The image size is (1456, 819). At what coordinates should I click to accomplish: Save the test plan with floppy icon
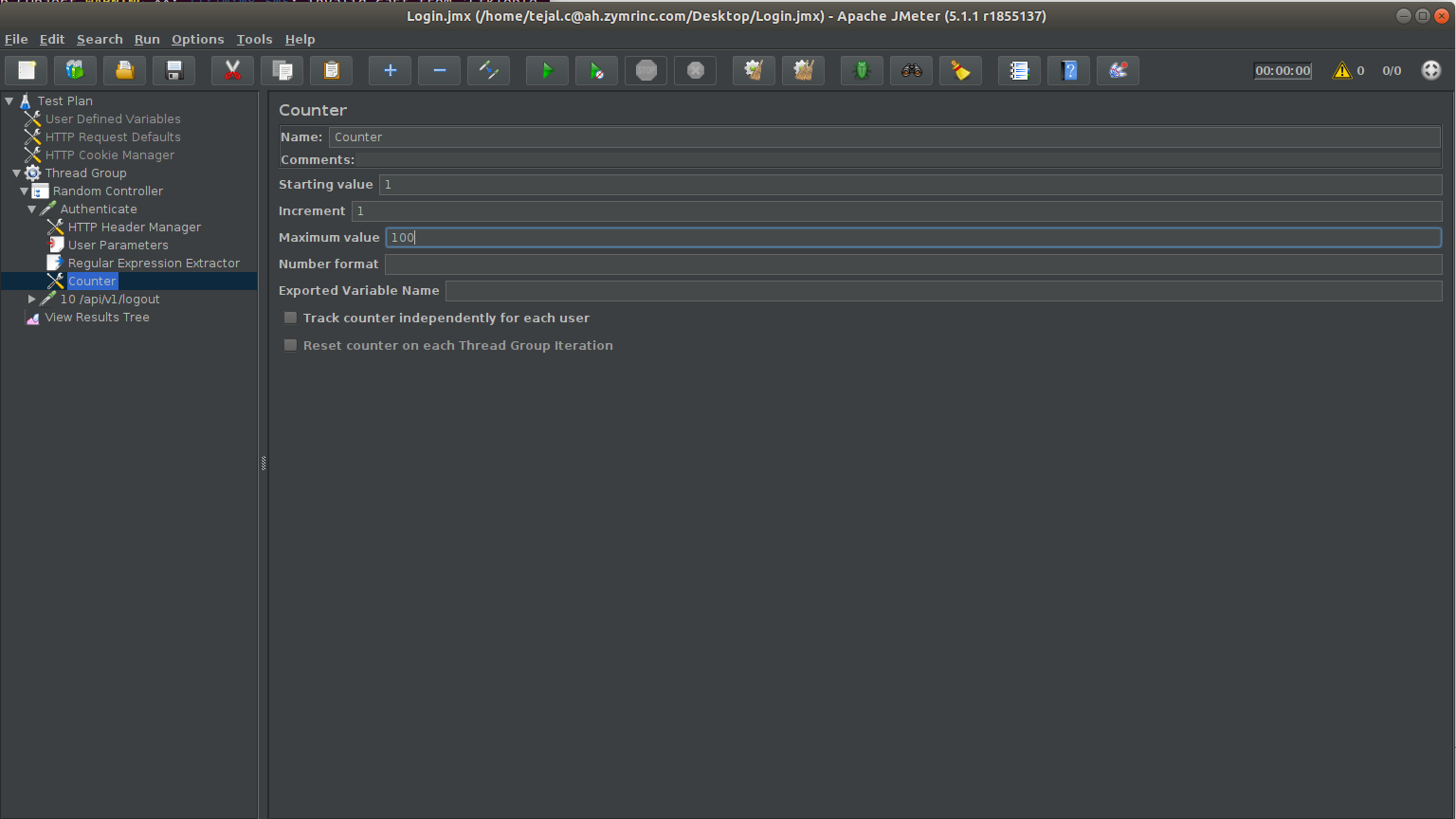click(173, 70)
